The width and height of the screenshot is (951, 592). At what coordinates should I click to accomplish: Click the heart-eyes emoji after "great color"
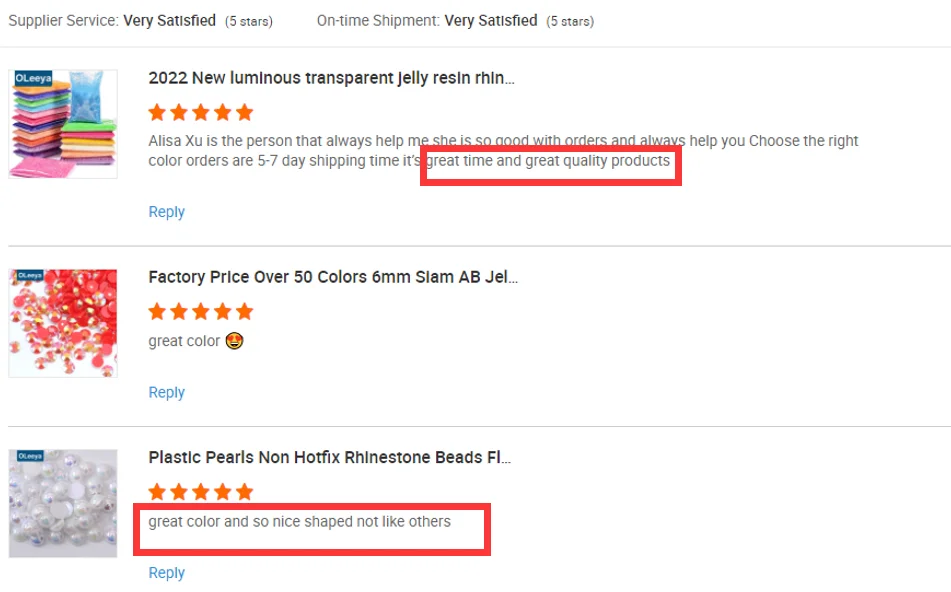pos(235,341)
